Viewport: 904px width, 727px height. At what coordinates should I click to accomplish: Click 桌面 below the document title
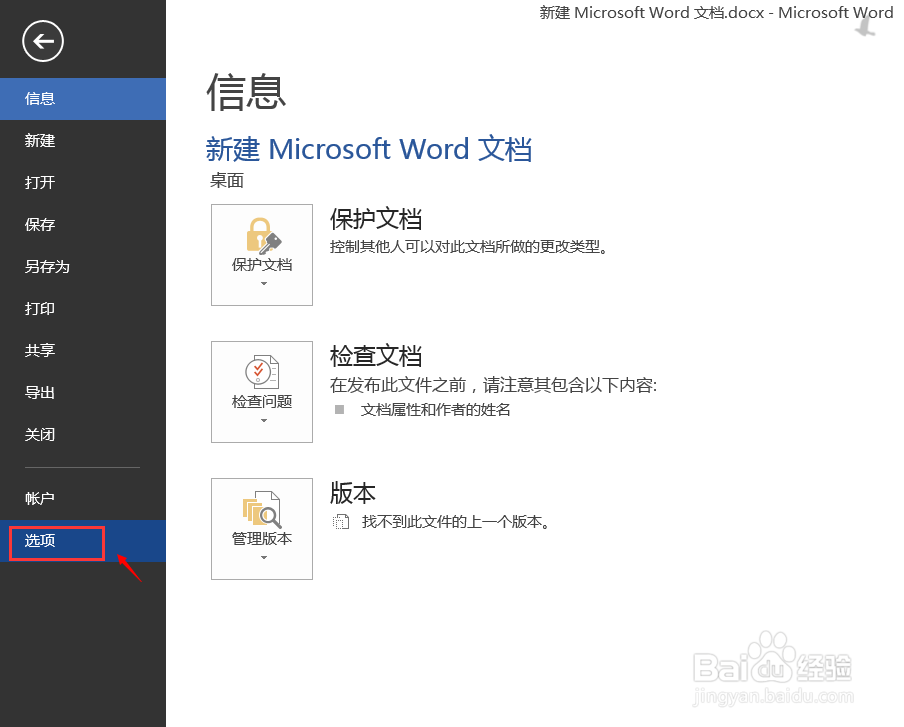[226, 180]
